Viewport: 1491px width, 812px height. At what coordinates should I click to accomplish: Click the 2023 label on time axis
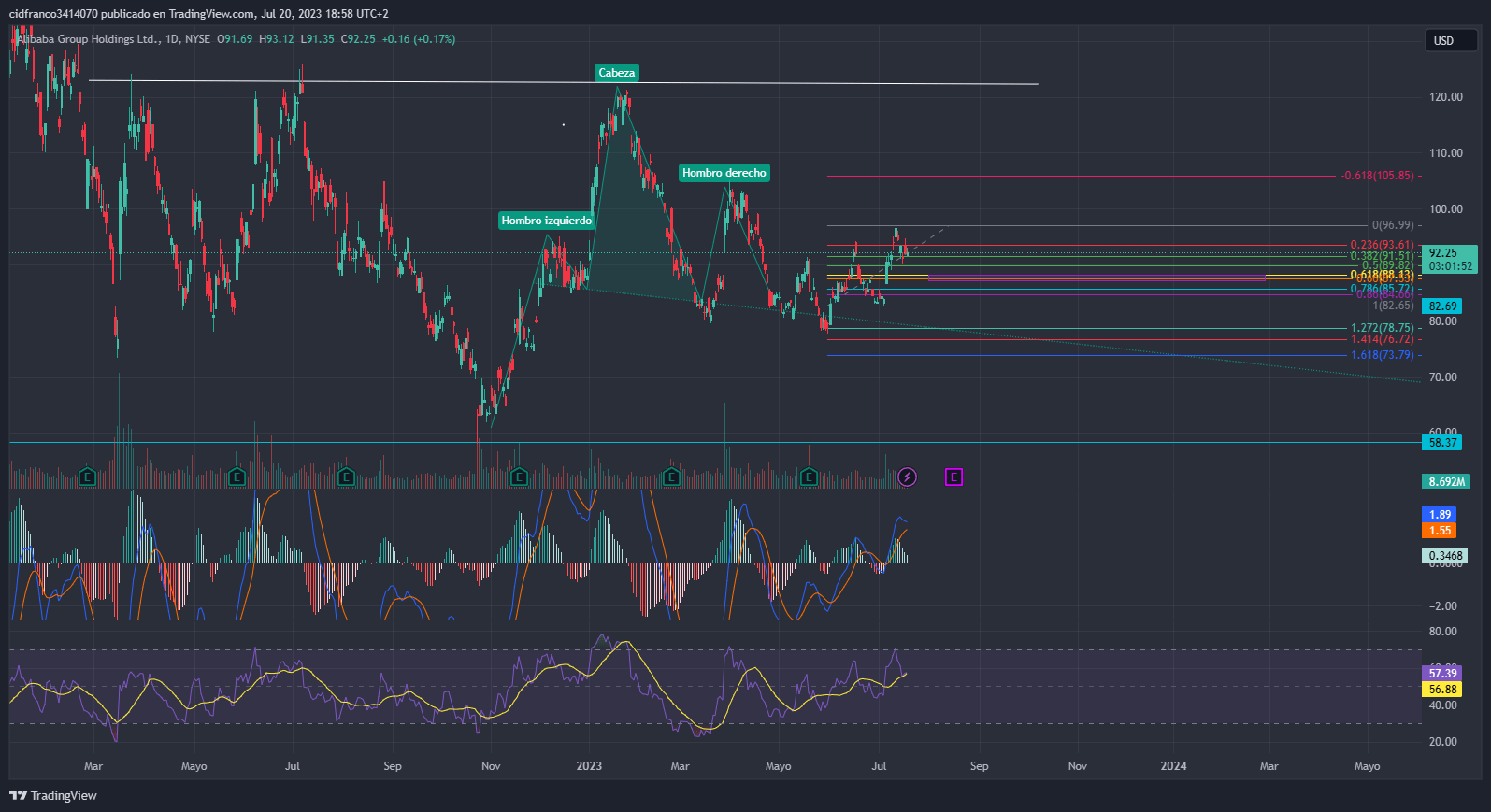(589, 766)
